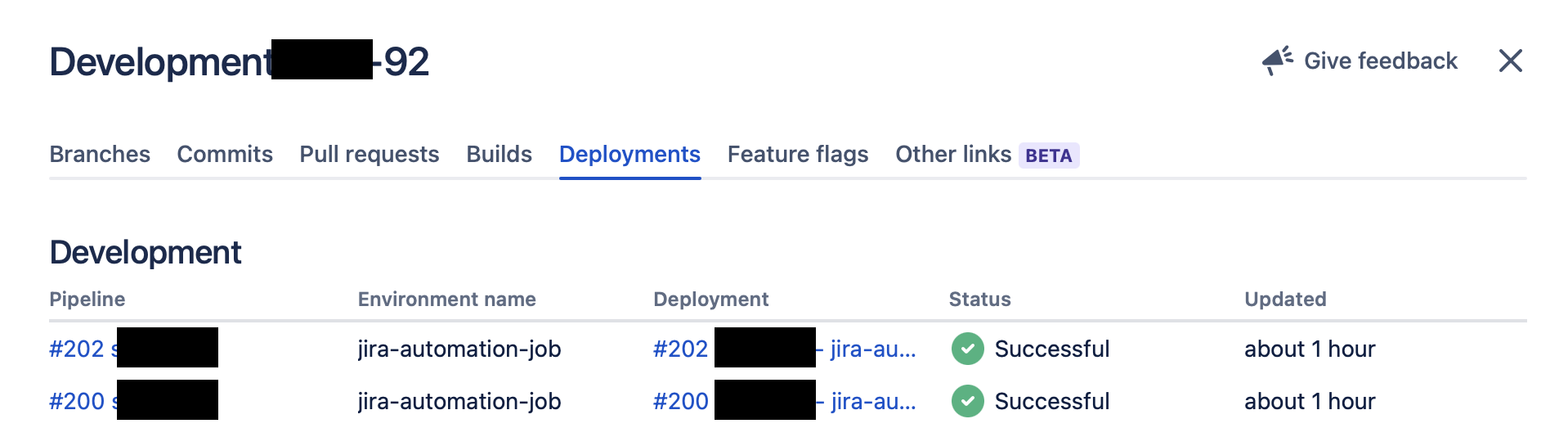The image size is (1568, 437).
Task: Click the Pipeline column header
Action: [x=87, y=300]
